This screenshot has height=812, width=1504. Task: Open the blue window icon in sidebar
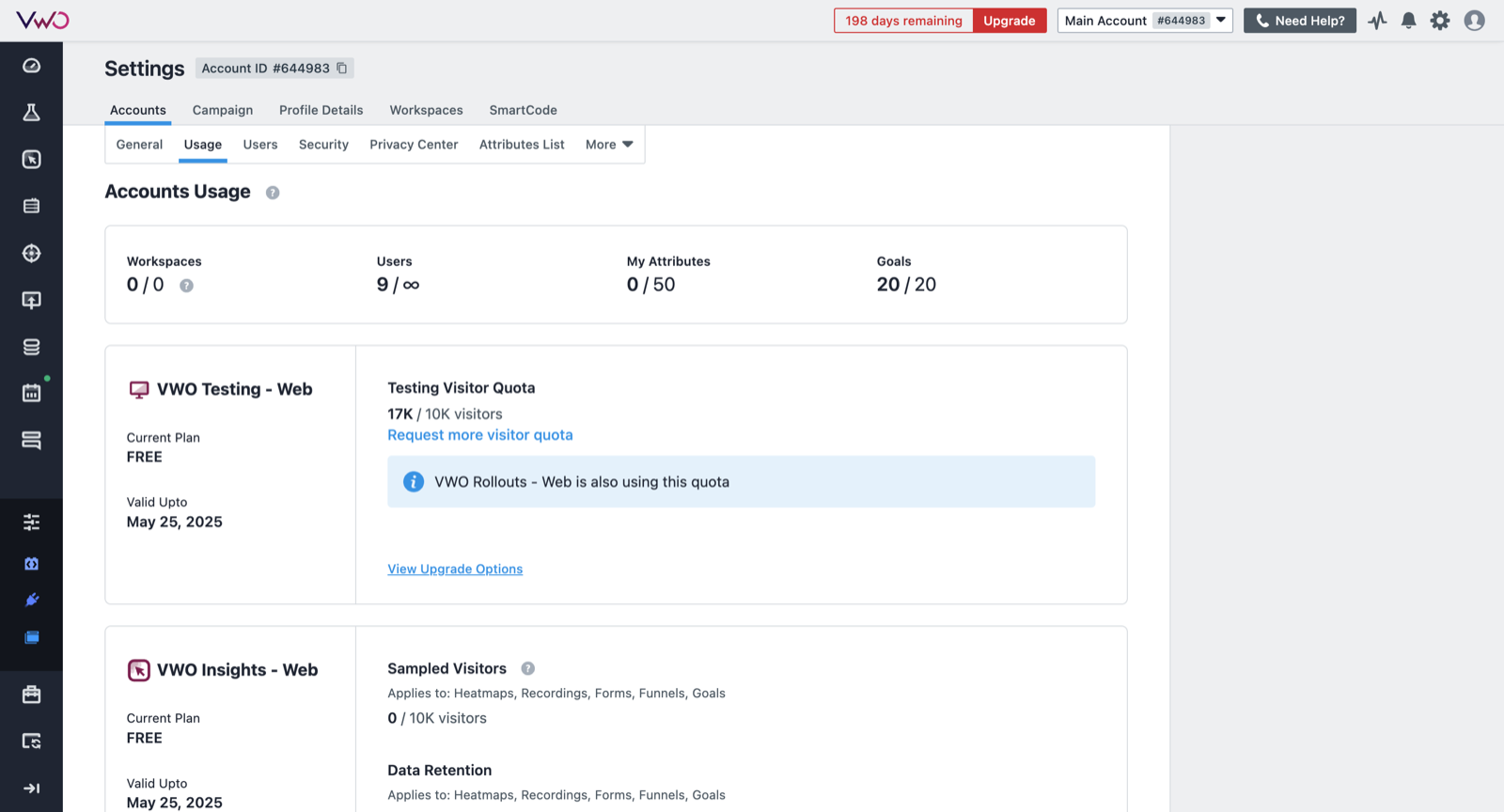(x=31, y=637)
